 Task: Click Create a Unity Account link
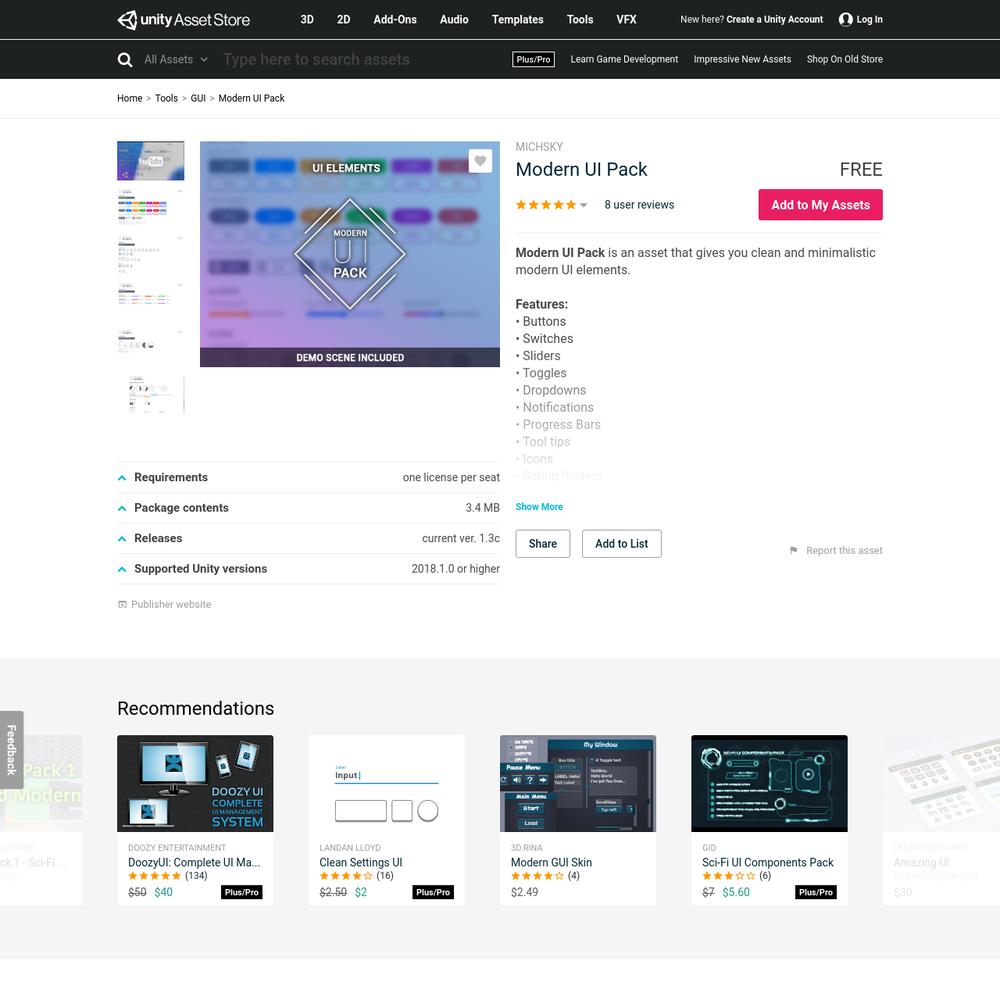coord(774,20)
